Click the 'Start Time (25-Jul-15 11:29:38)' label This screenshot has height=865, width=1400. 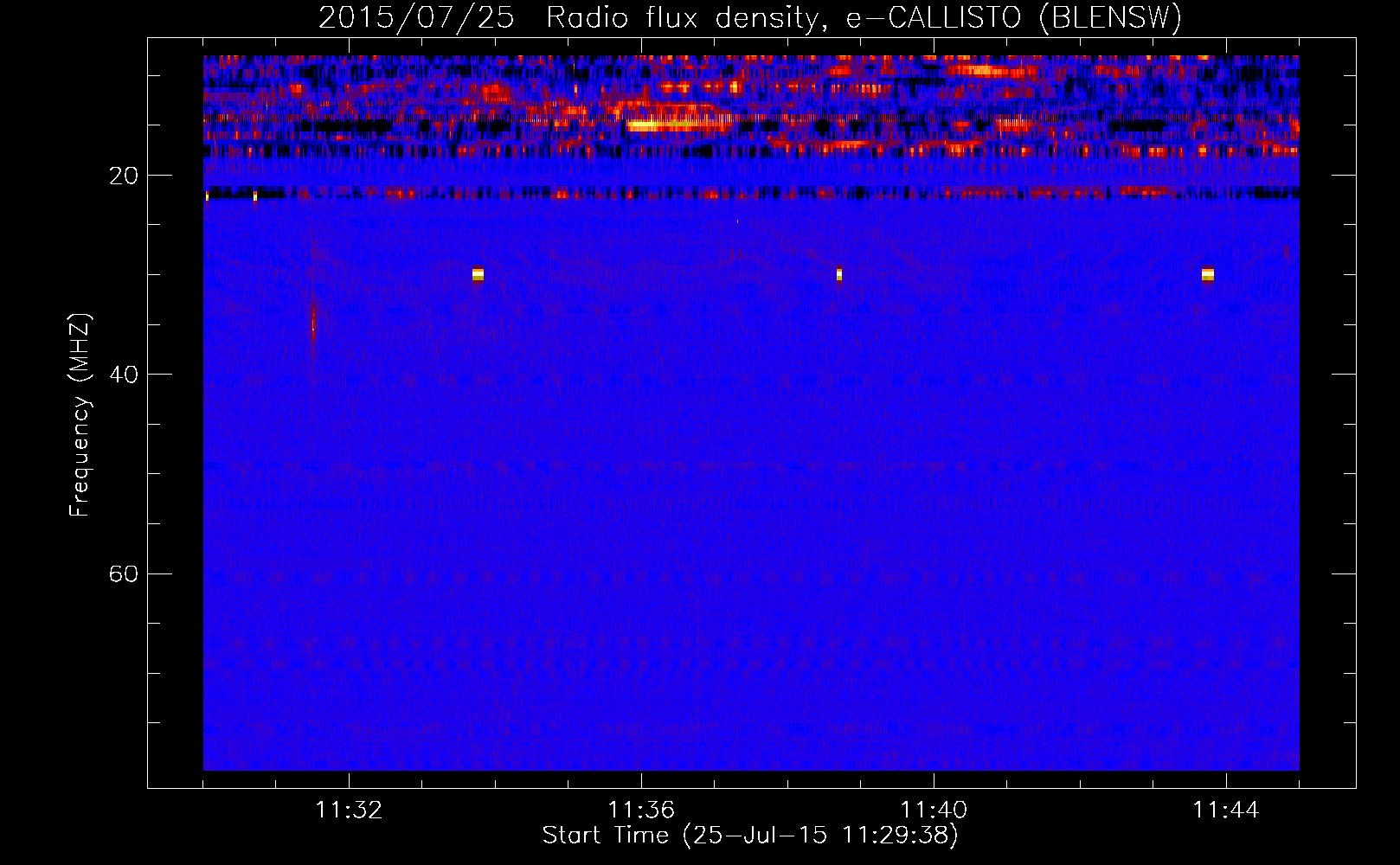tap(750, 836)
